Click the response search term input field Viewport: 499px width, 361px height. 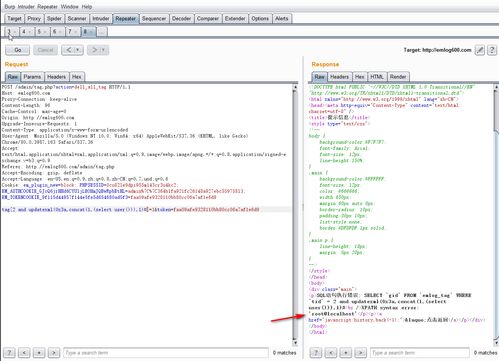(x=420, y=352)
